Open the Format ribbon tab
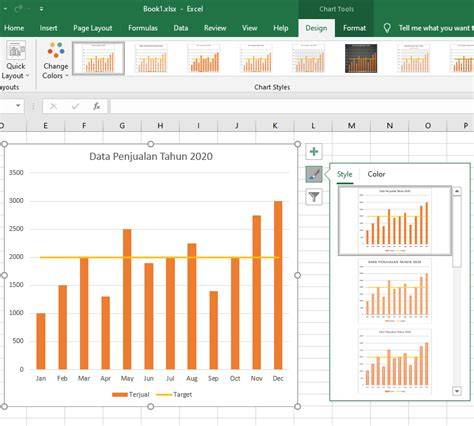 click(x=354, y=28)
